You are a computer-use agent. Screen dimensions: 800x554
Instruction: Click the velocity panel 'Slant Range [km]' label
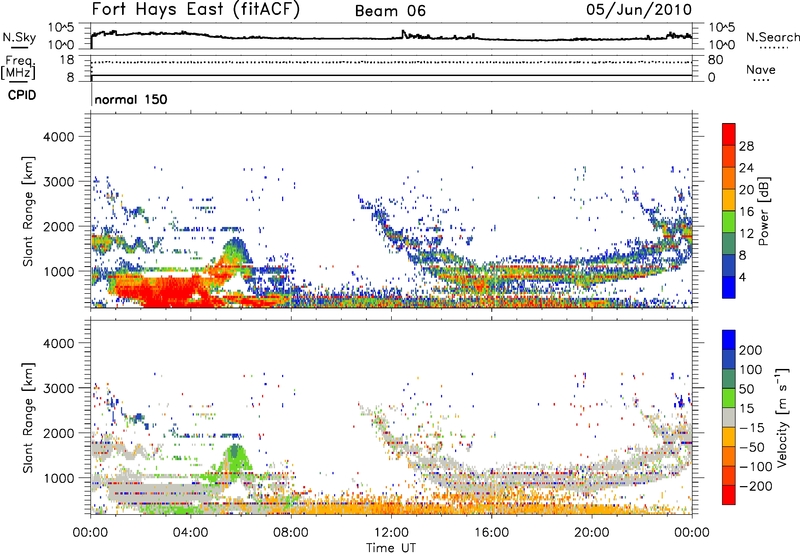28,417
